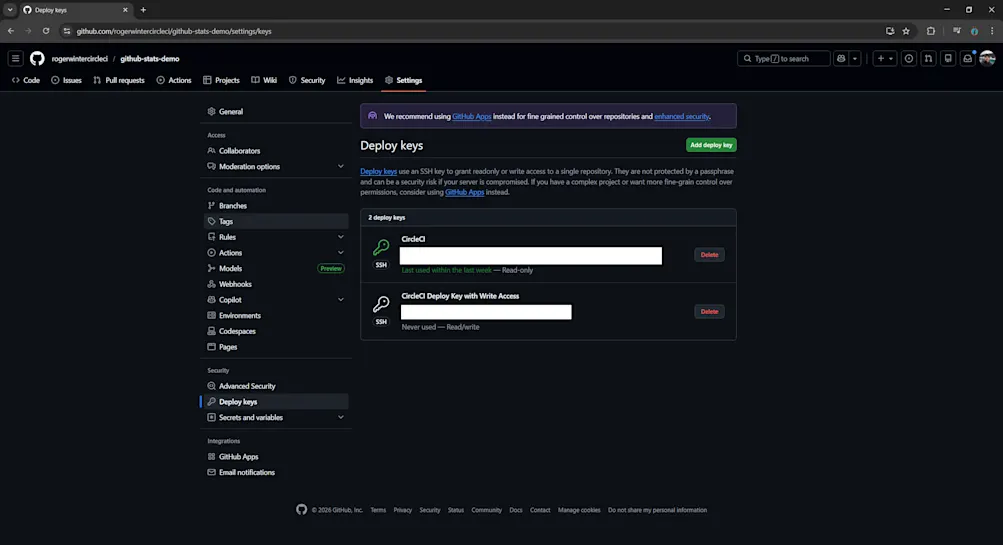Switch to the Security repository tab

[x=307, y=80]
